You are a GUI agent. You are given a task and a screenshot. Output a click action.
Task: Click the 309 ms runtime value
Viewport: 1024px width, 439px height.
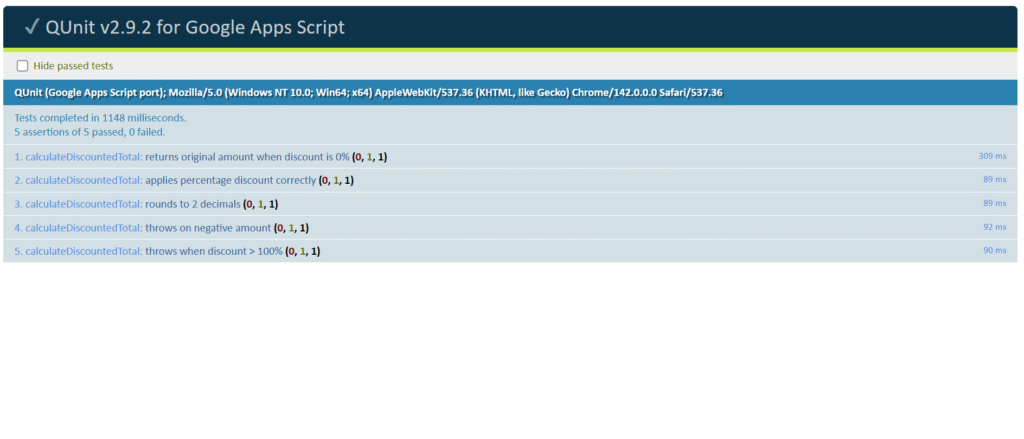992,156
